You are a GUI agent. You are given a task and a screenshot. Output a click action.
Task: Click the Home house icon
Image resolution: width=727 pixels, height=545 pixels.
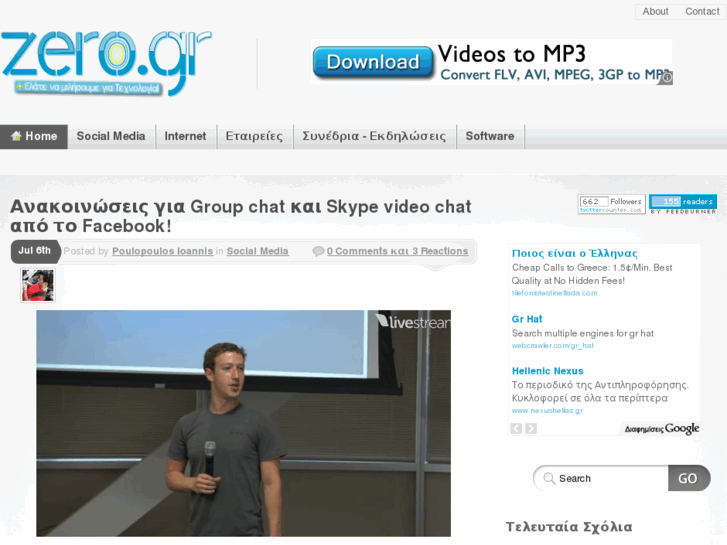click(x=16, y=136)
